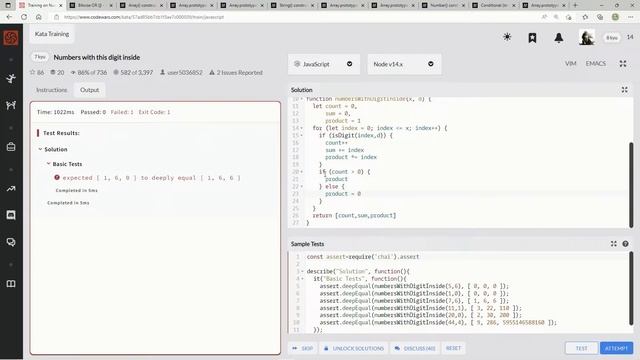Image resolution: width=640 pixels, height=360 pixels.
Task: Open notifications bell icon
Action: (x=559, y=38)
